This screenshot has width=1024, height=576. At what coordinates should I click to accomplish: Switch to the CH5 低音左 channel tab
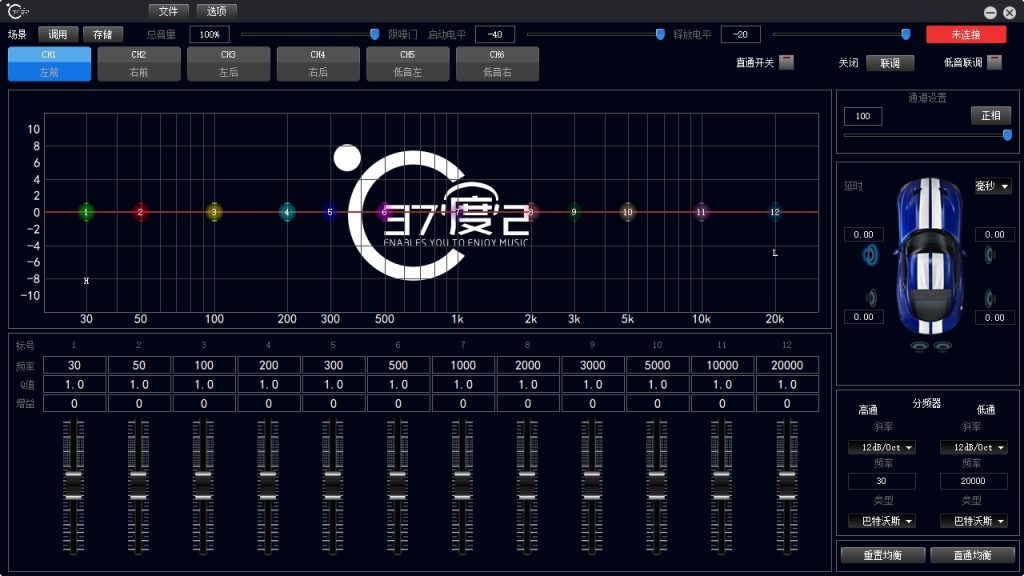coord(408,63)
